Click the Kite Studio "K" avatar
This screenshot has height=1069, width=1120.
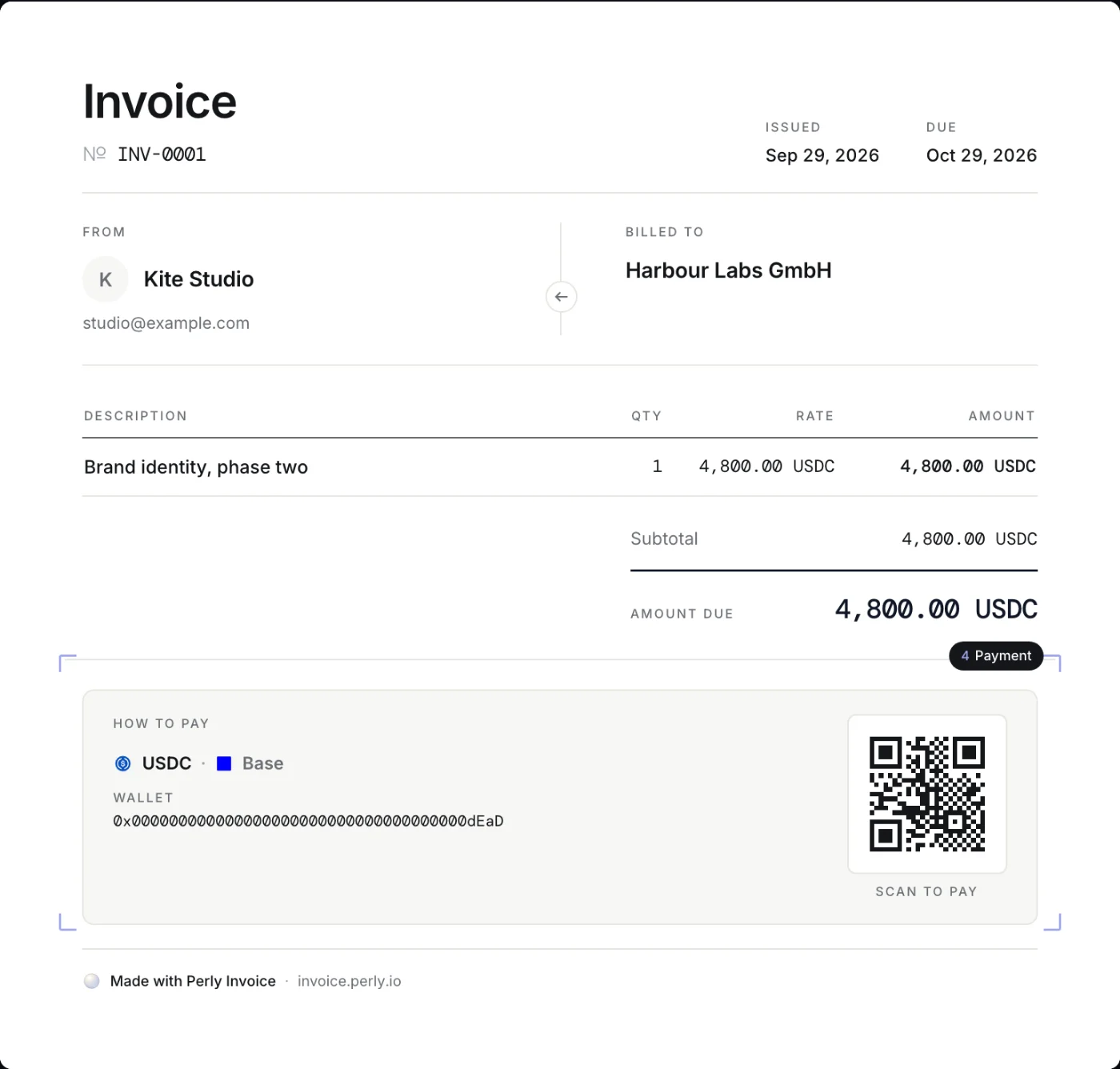coord(106,279)
